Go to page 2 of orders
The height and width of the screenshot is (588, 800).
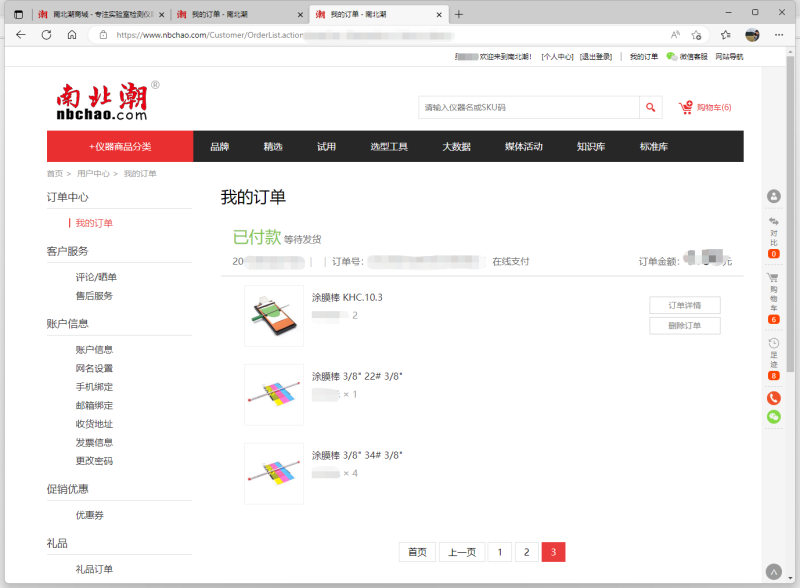[x=526, y=552]
